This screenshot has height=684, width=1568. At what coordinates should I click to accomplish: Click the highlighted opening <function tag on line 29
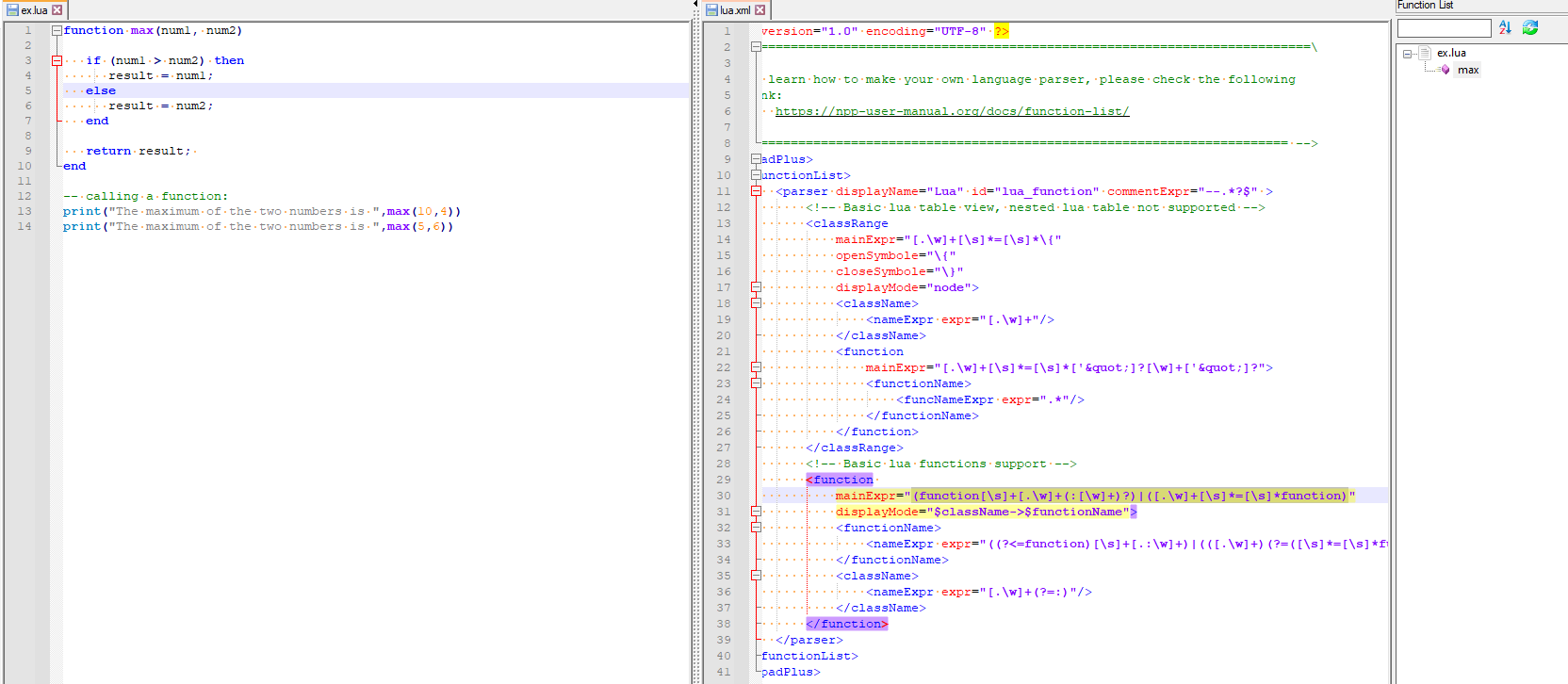click(840, 480)
